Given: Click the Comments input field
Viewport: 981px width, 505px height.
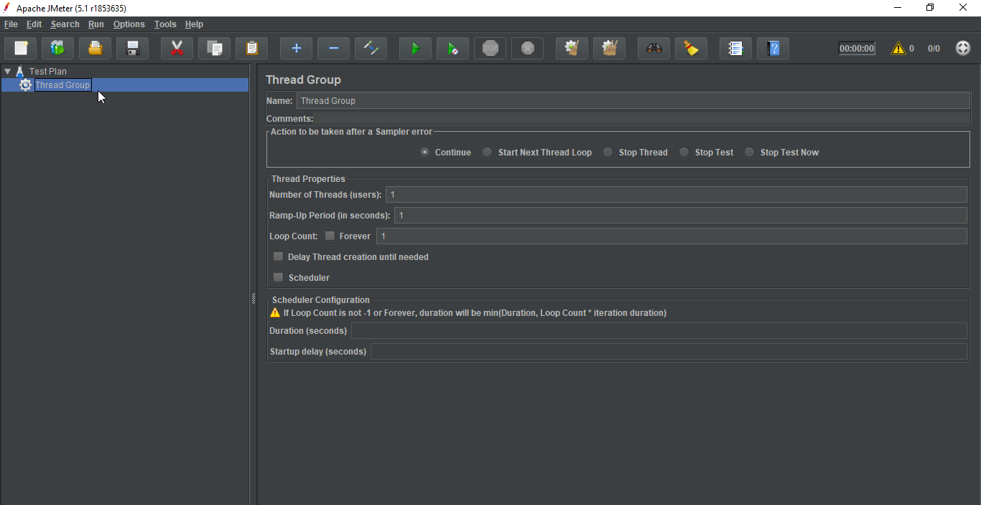Looking at the screenshot, I should coord(643,118).
